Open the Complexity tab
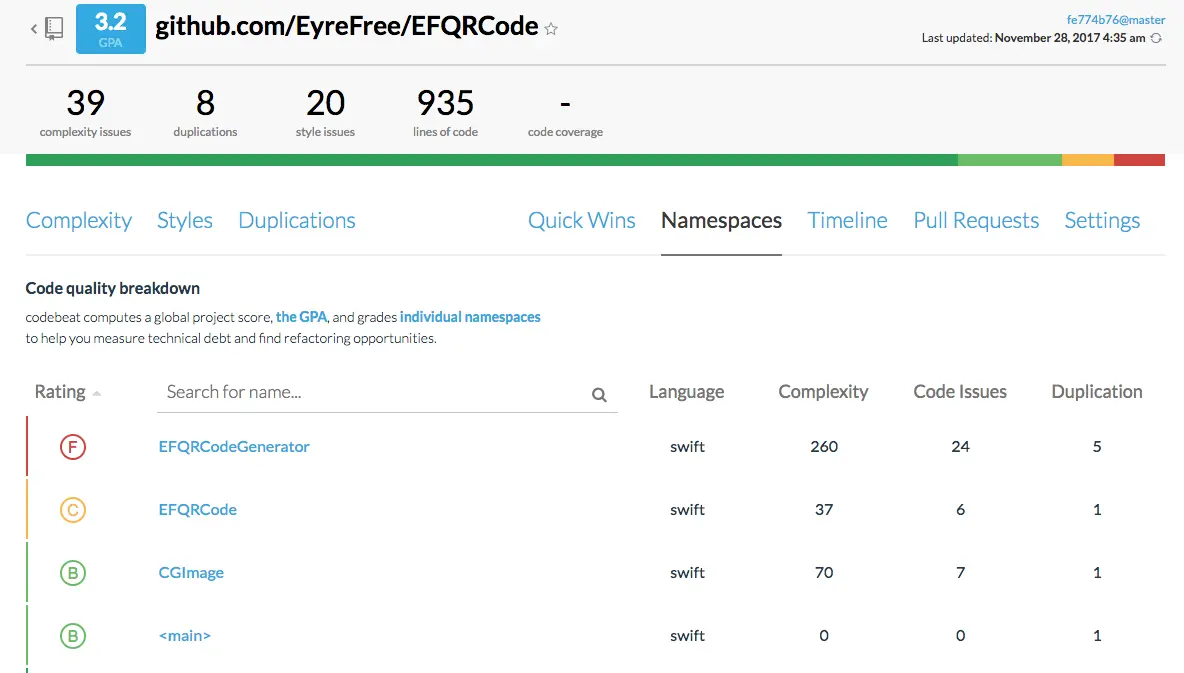This screenshot has width=1184, height=673. click(x=79, y=221)
